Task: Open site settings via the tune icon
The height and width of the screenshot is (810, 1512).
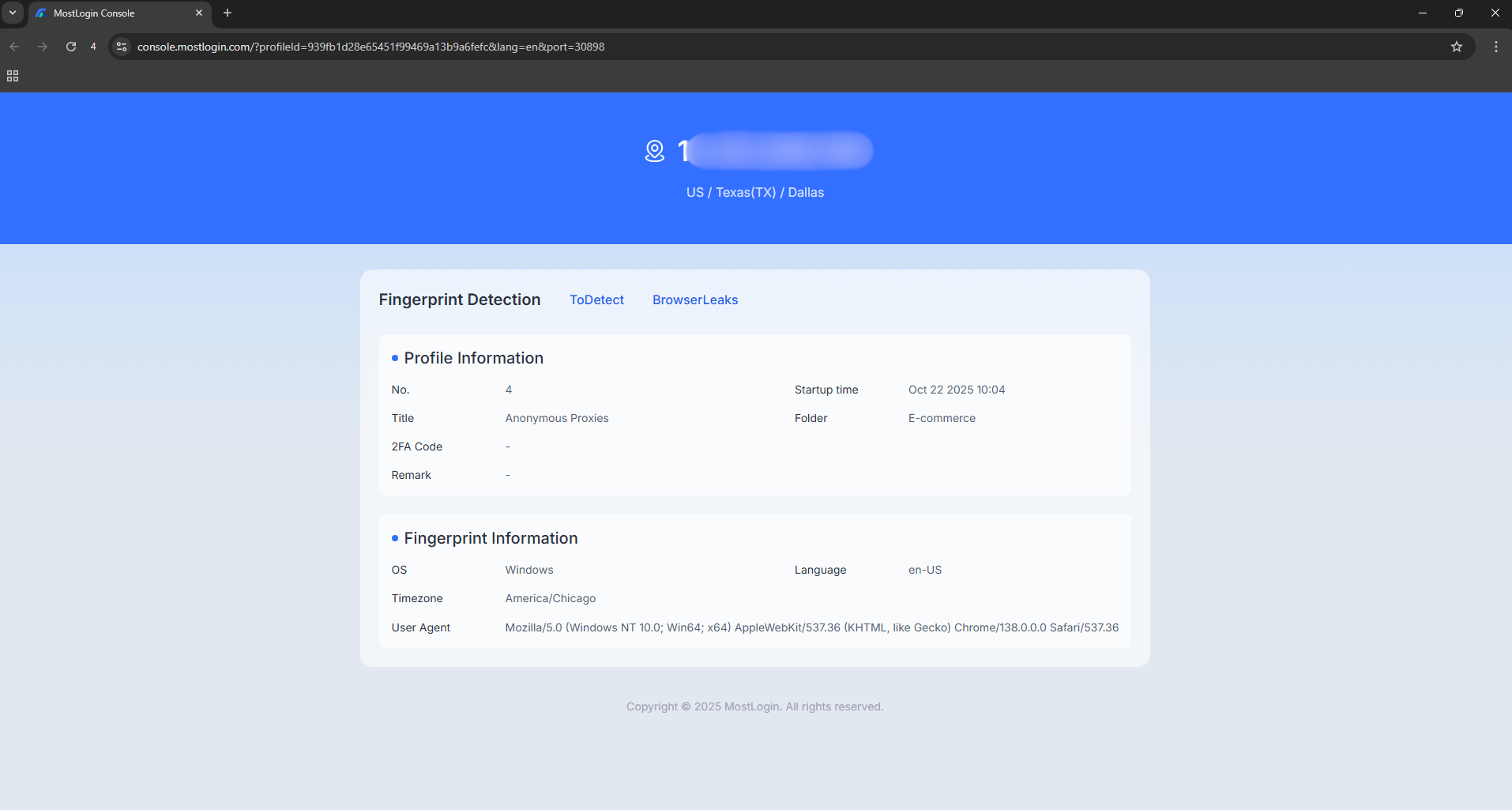Action: (121, 47)
